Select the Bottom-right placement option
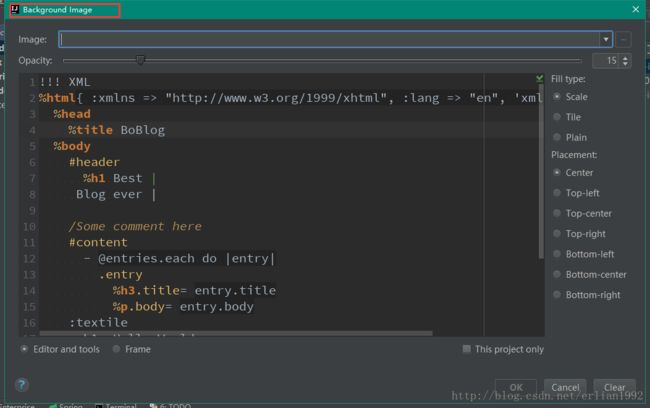This screenshot has height=408, width=650. (588, 294)
